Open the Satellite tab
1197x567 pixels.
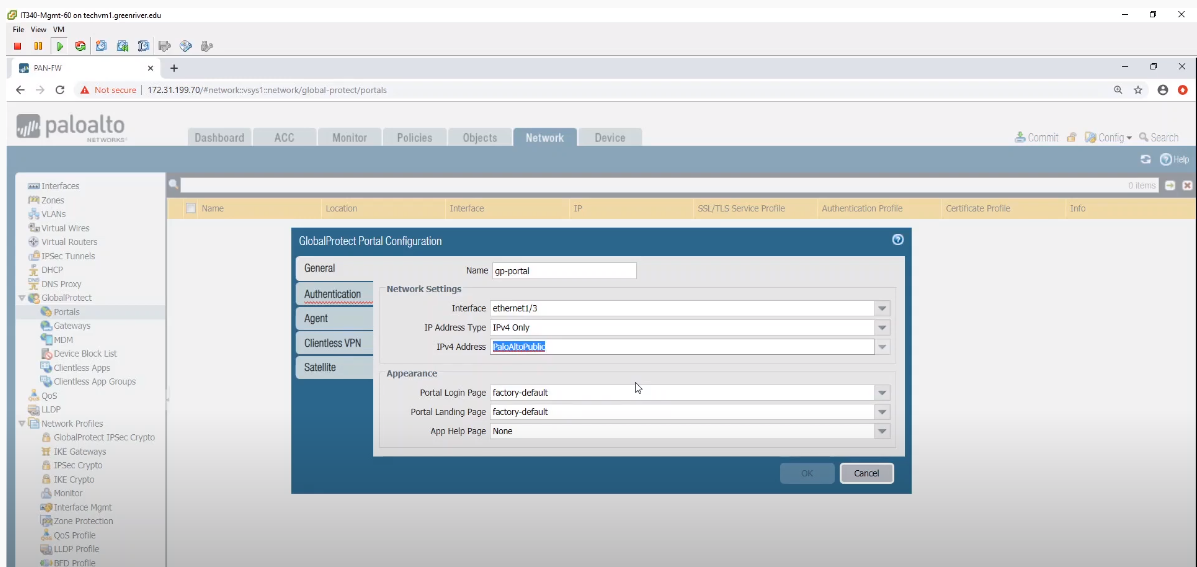(x=334, y=367)
